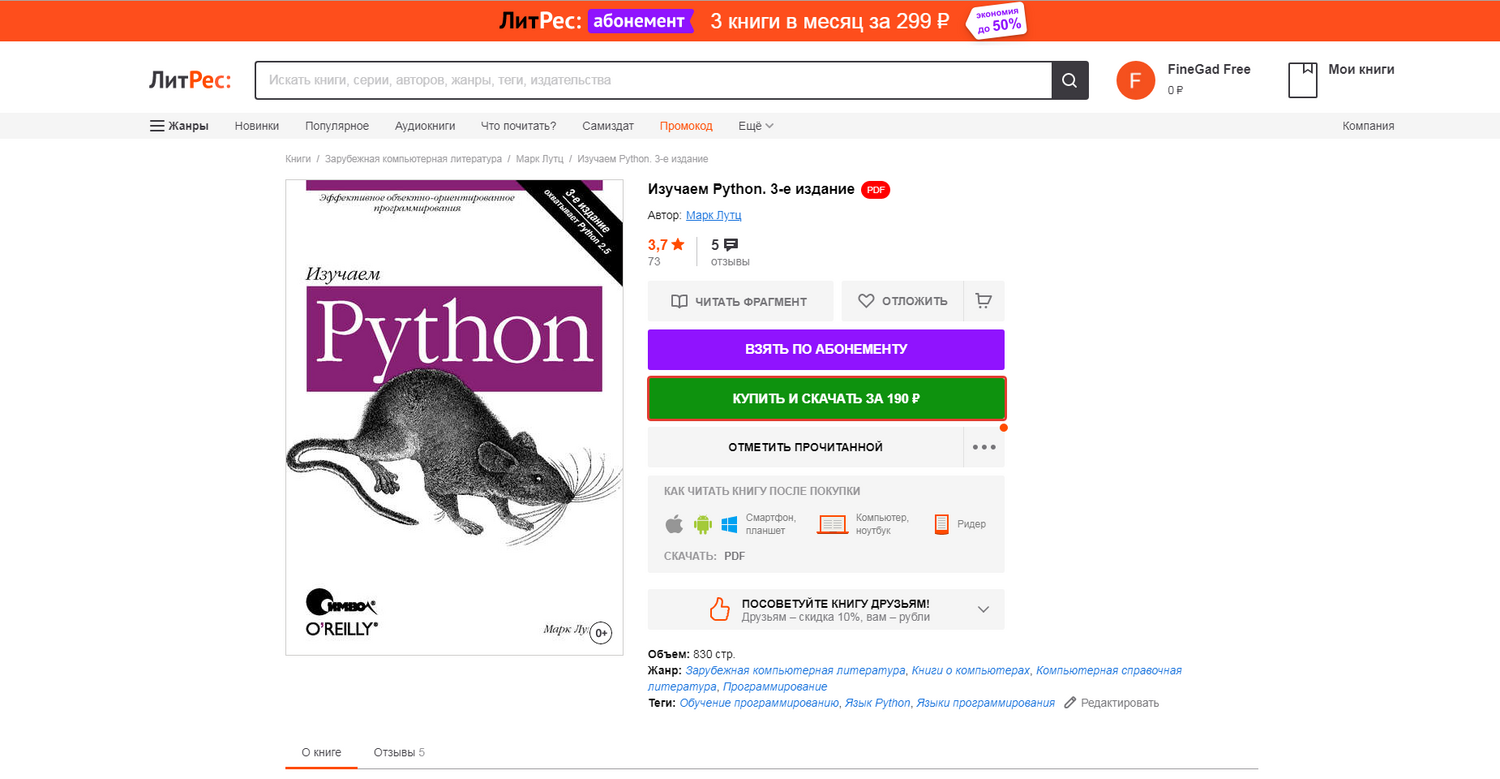This screenshot has height=779, width=1500.
Task: Click the ЛитРес logo
Action: pyautogui.click(x=190, y=80)
